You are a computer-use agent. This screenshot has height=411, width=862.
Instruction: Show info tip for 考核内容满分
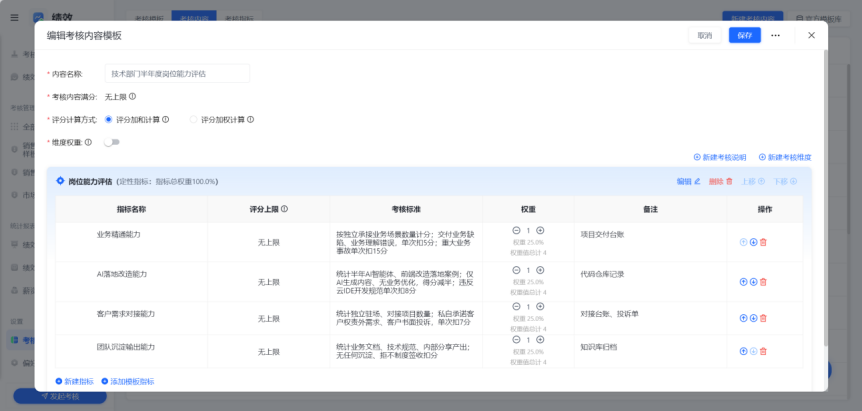point(132,97)
